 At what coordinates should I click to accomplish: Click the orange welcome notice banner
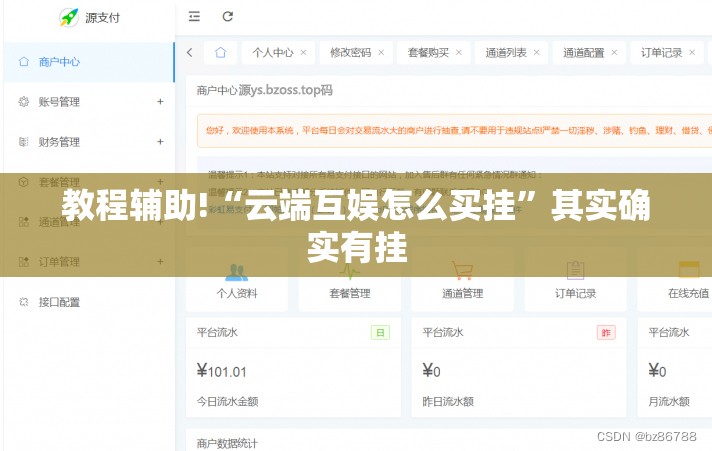click(x=455, y=131)
